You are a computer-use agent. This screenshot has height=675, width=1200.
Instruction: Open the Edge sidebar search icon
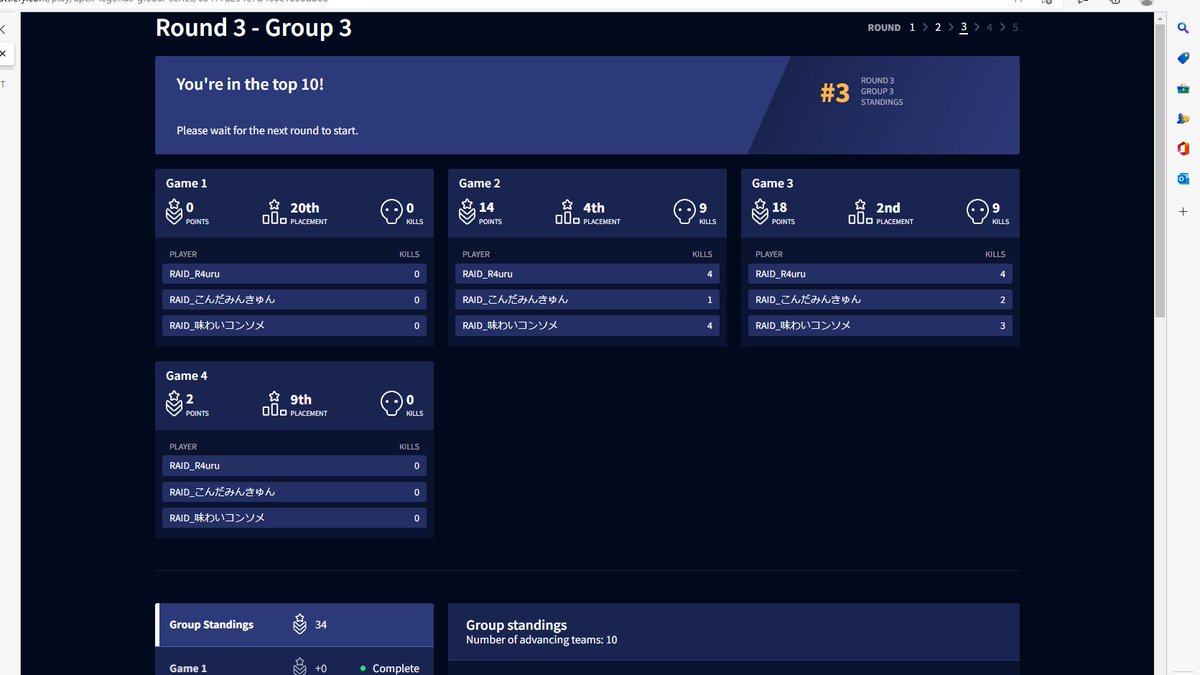(1183, 27)
